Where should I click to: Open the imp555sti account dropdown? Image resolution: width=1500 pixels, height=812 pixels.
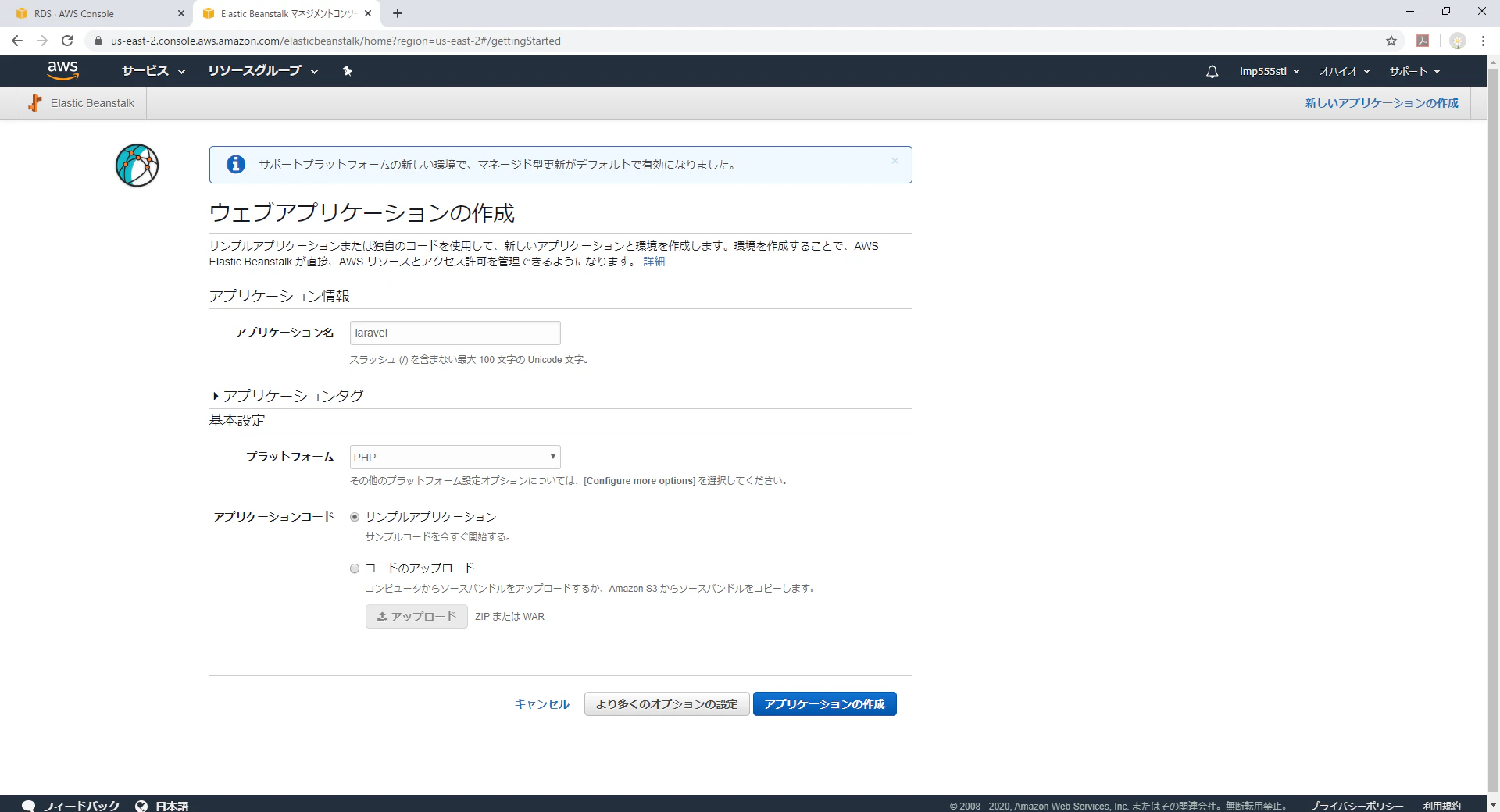[1270, 71]
